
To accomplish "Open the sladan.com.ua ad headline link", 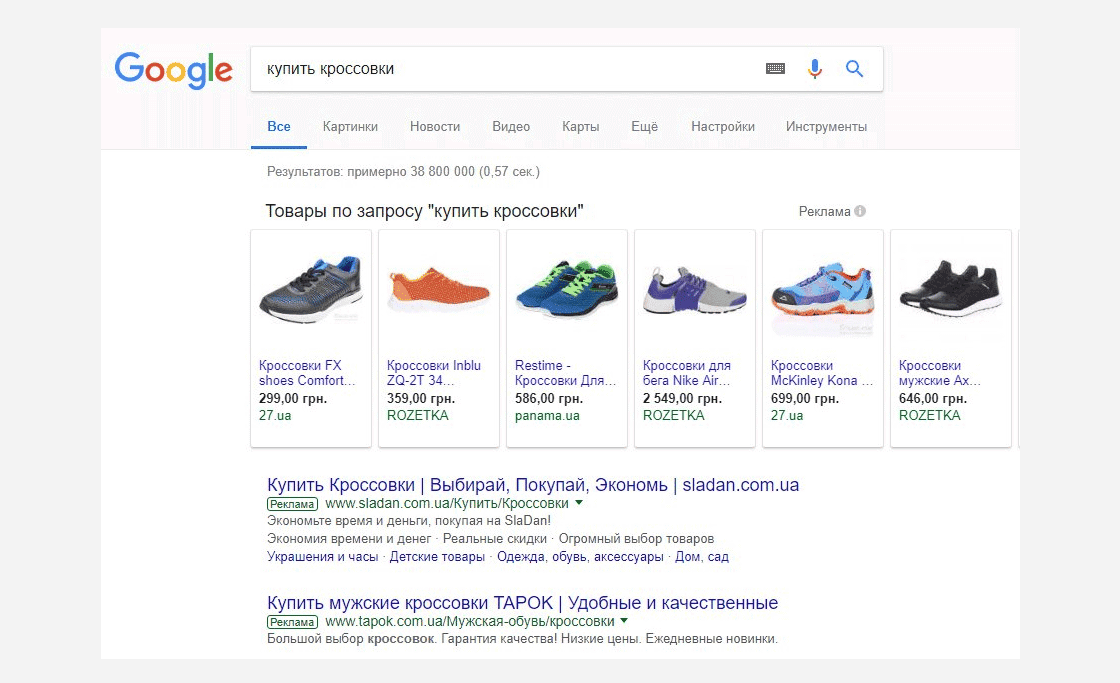I will [x=533, y=484].
